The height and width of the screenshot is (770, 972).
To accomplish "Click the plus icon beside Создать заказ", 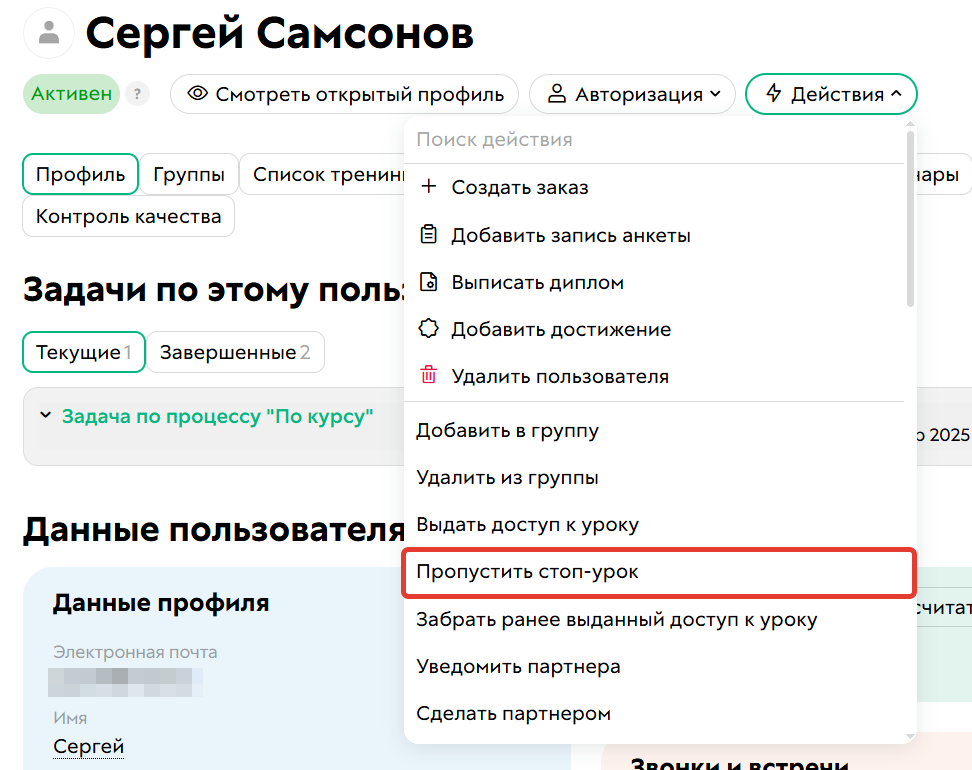I will tap(429, 186).
